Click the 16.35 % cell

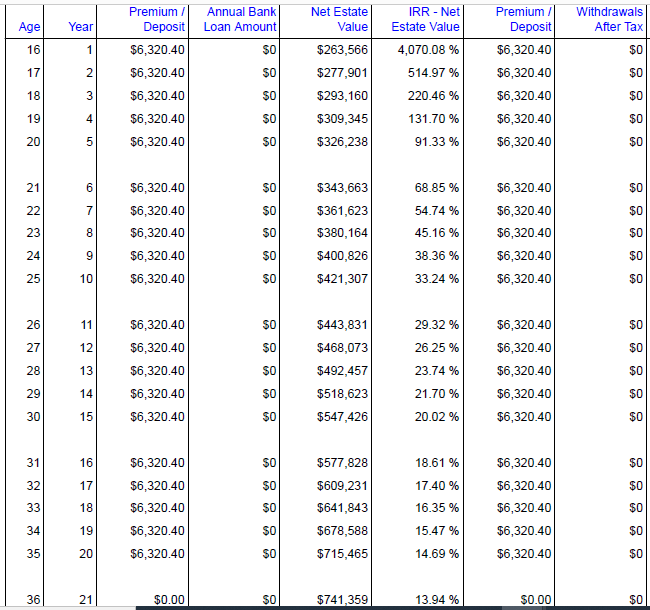point(437,508)
